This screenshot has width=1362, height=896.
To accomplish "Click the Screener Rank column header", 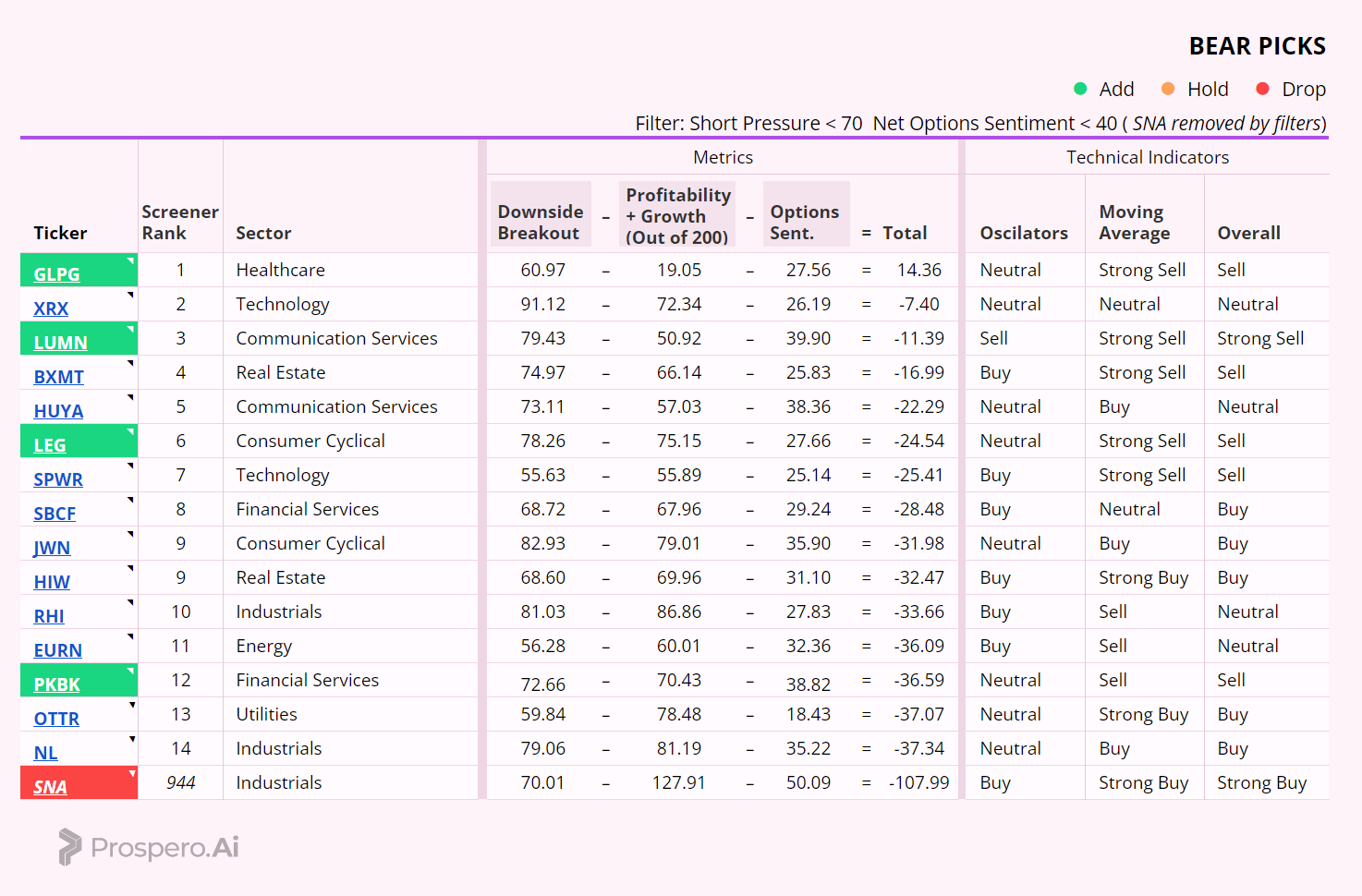I will (180, 223).
